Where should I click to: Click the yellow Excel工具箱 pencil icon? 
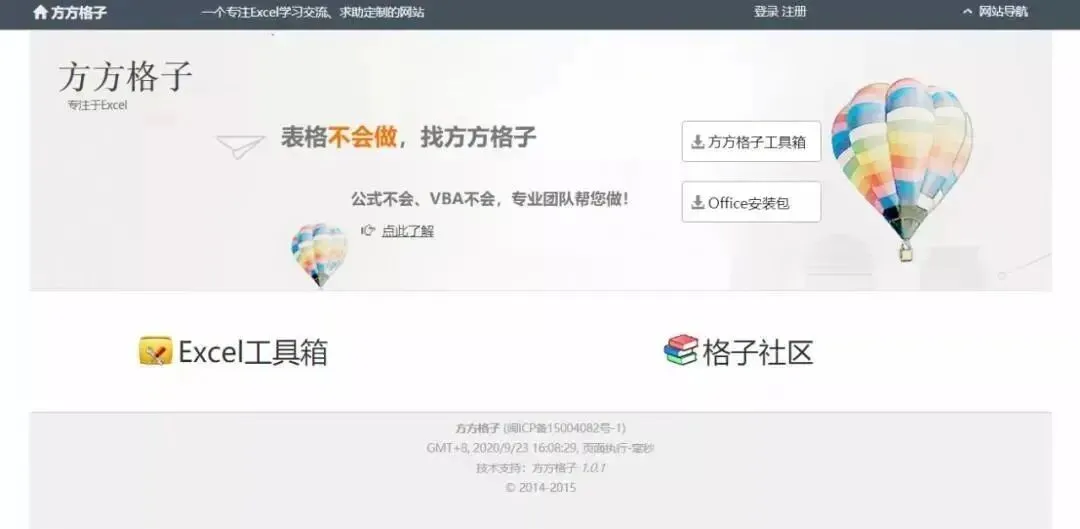(155, 351)
